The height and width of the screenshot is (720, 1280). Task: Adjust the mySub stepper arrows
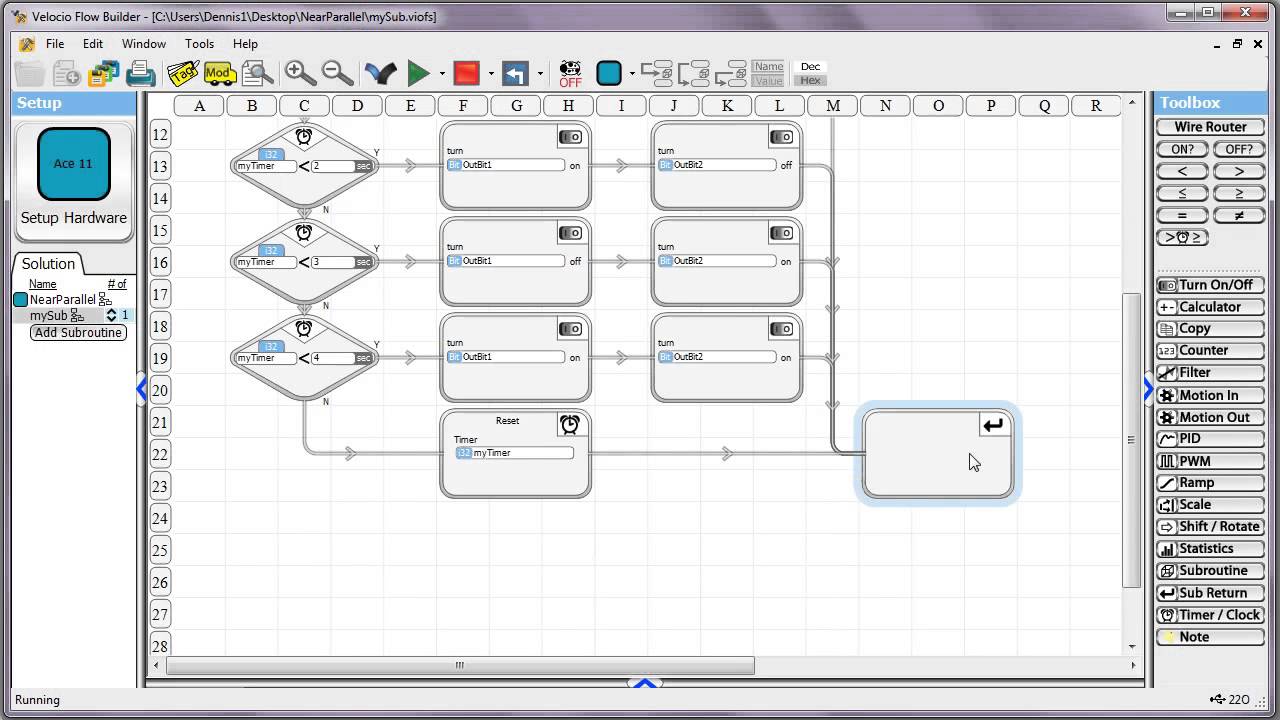[x=111, y=315]
